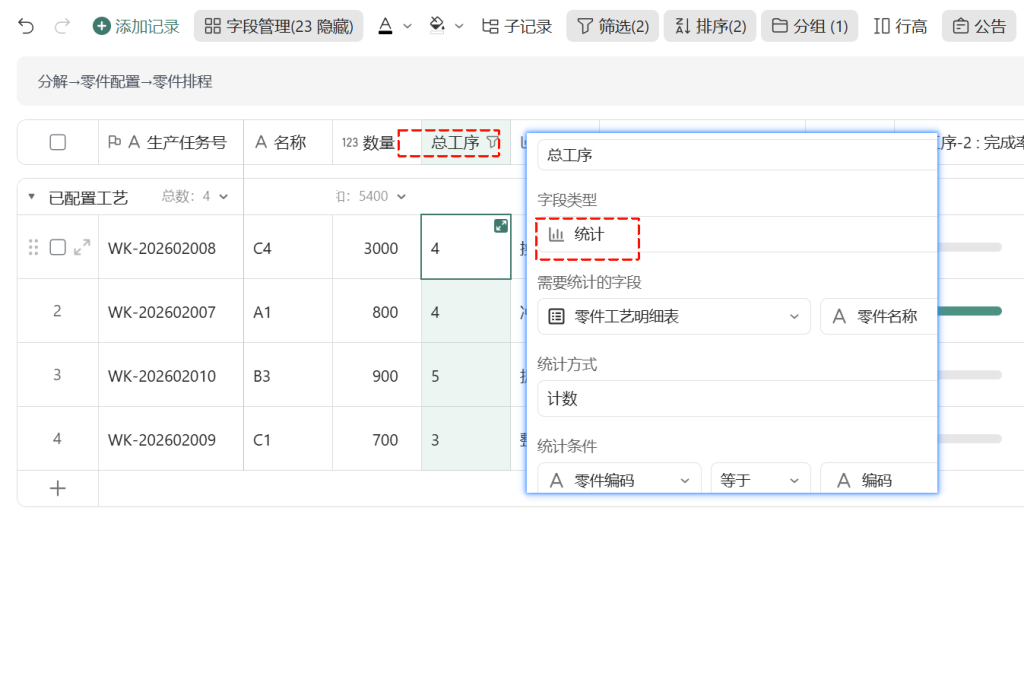Open fill color dropdown arrow

pos(459,26)
